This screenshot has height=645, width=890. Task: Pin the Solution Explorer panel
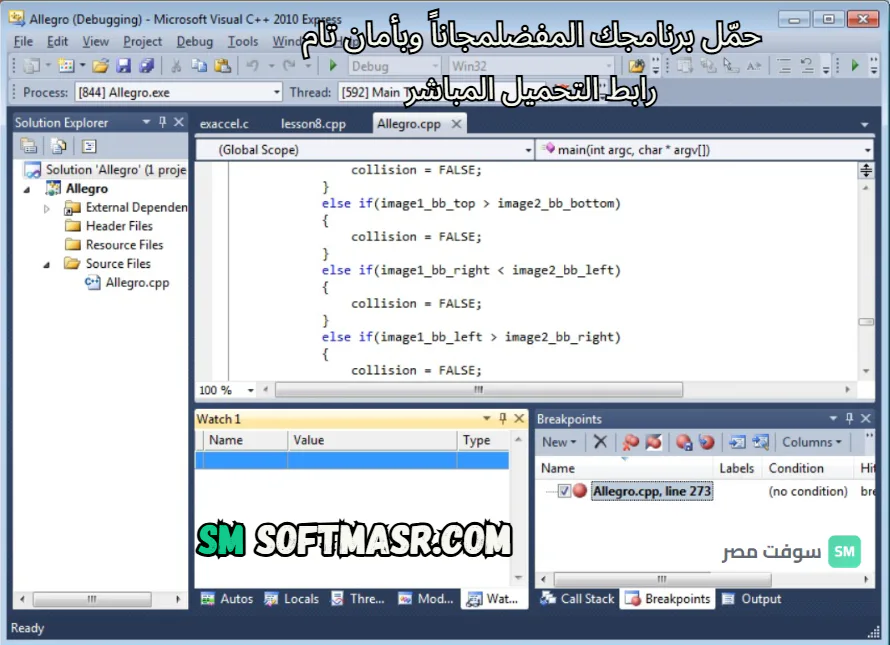pos(163,122)
